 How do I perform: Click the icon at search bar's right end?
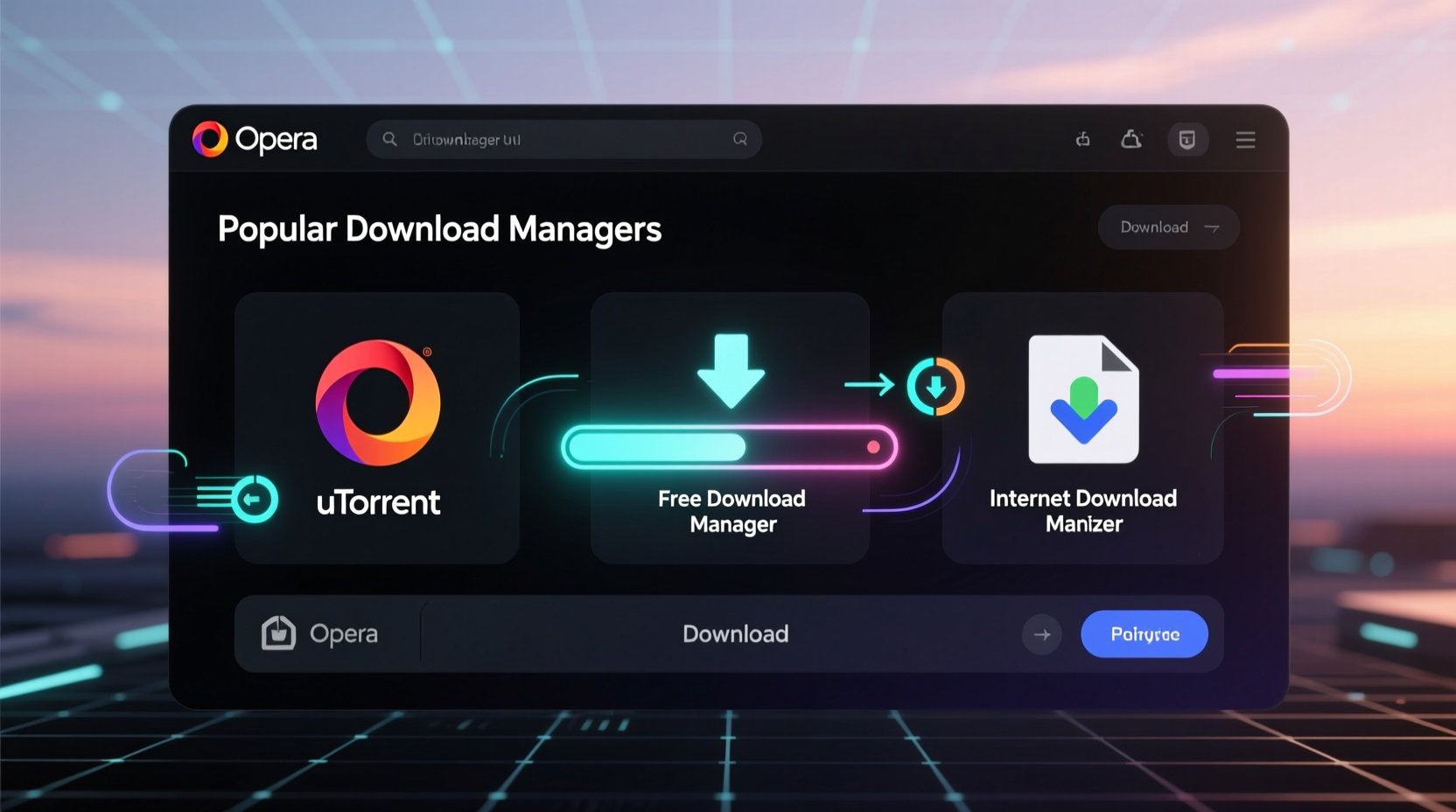point(740,139)
